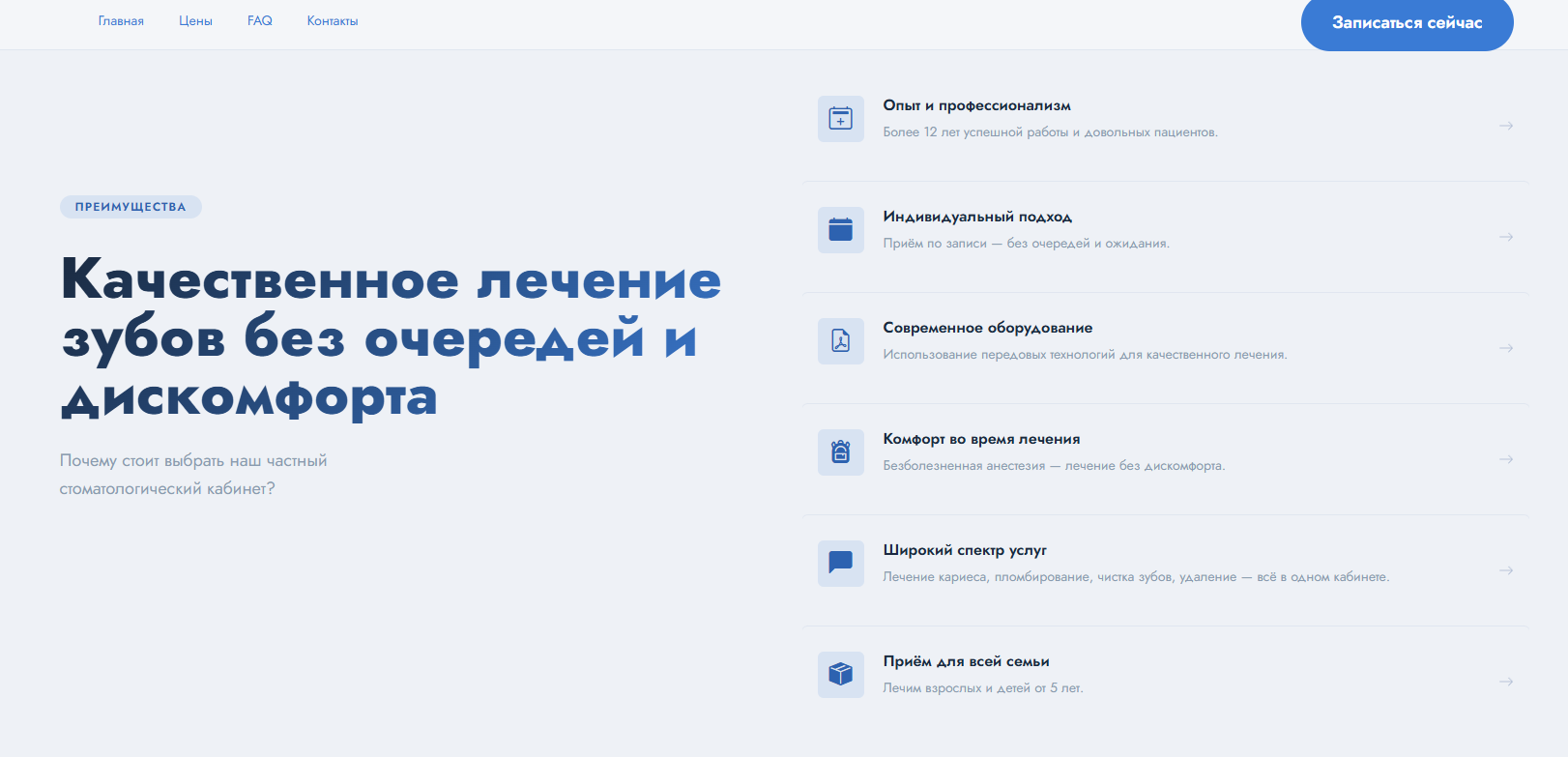Viewport: 1568px width, 757px height.
Task: Select the Приём для всей семьи heading
Action: tap(966, 661)
